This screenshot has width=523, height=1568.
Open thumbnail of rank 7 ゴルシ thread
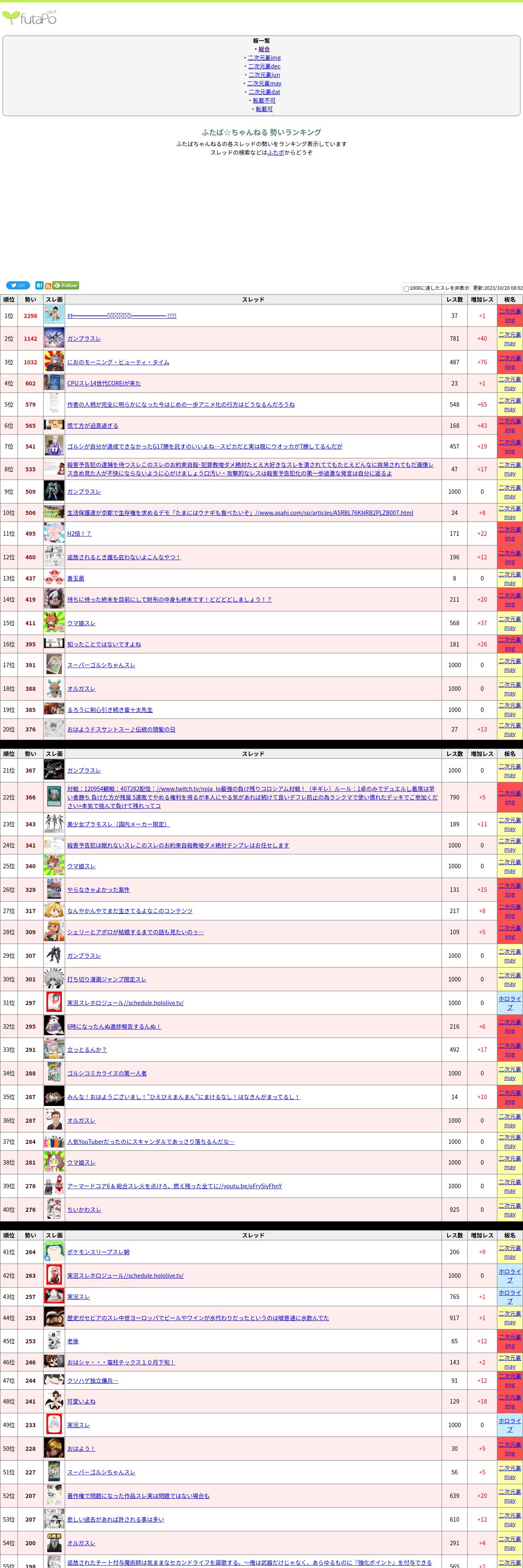pyautogui.click(x=54, y=446)
